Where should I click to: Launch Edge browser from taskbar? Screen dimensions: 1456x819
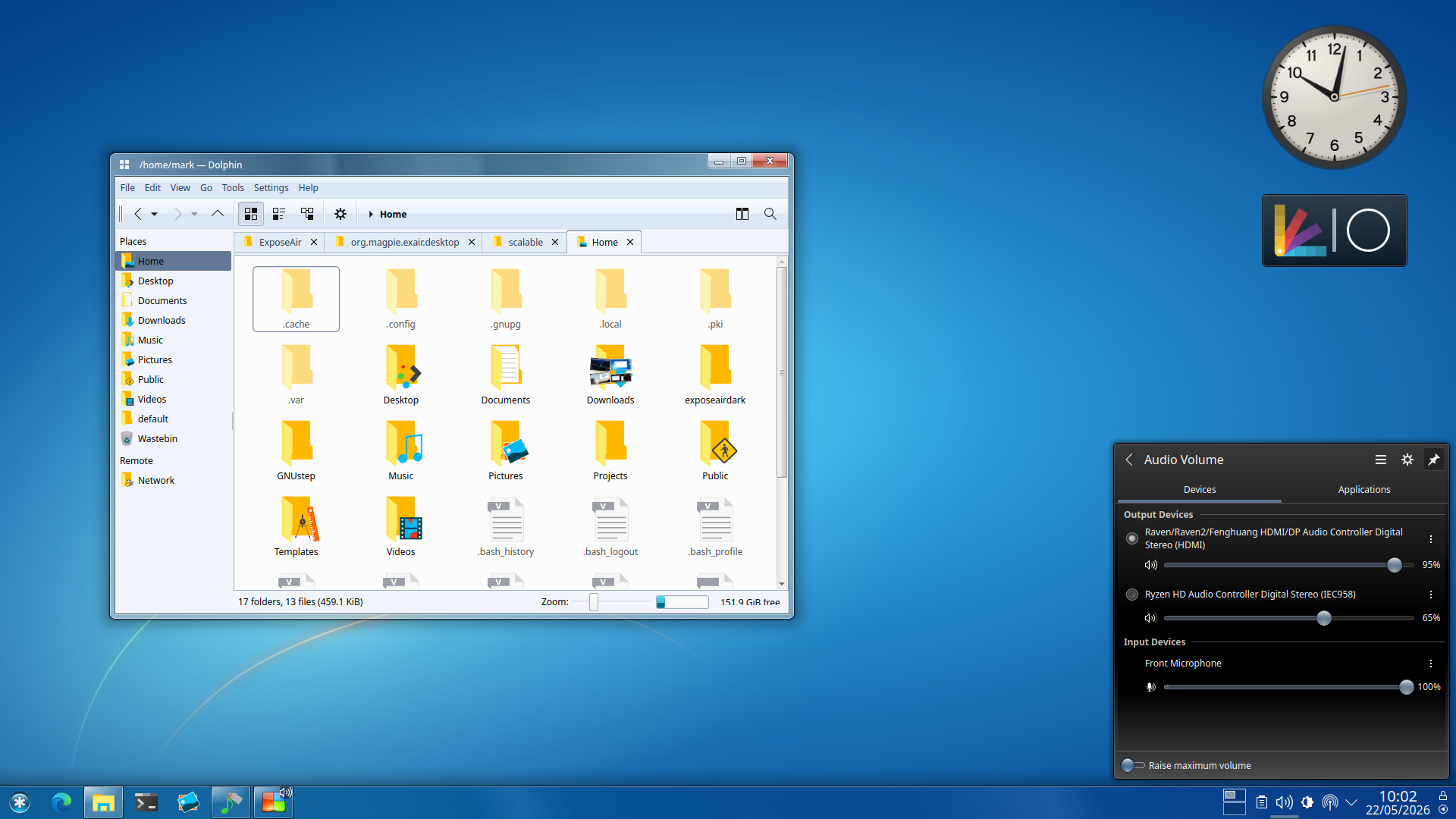point(61,802)
